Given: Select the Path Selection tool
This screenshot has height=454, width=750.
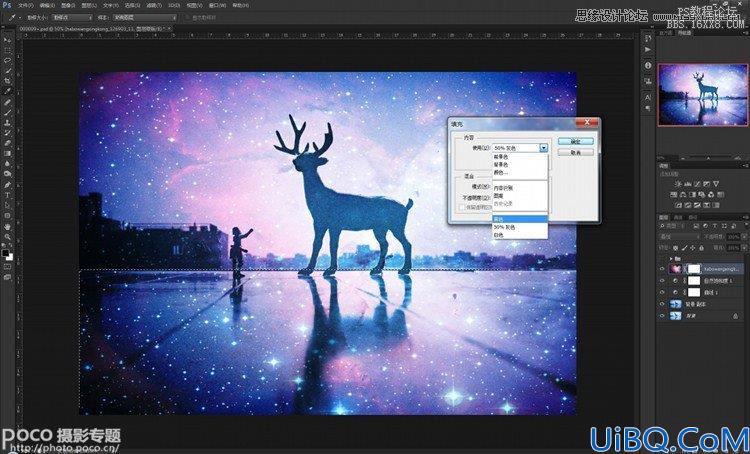Looking at the screenshot, I should (x=8, y=205).
